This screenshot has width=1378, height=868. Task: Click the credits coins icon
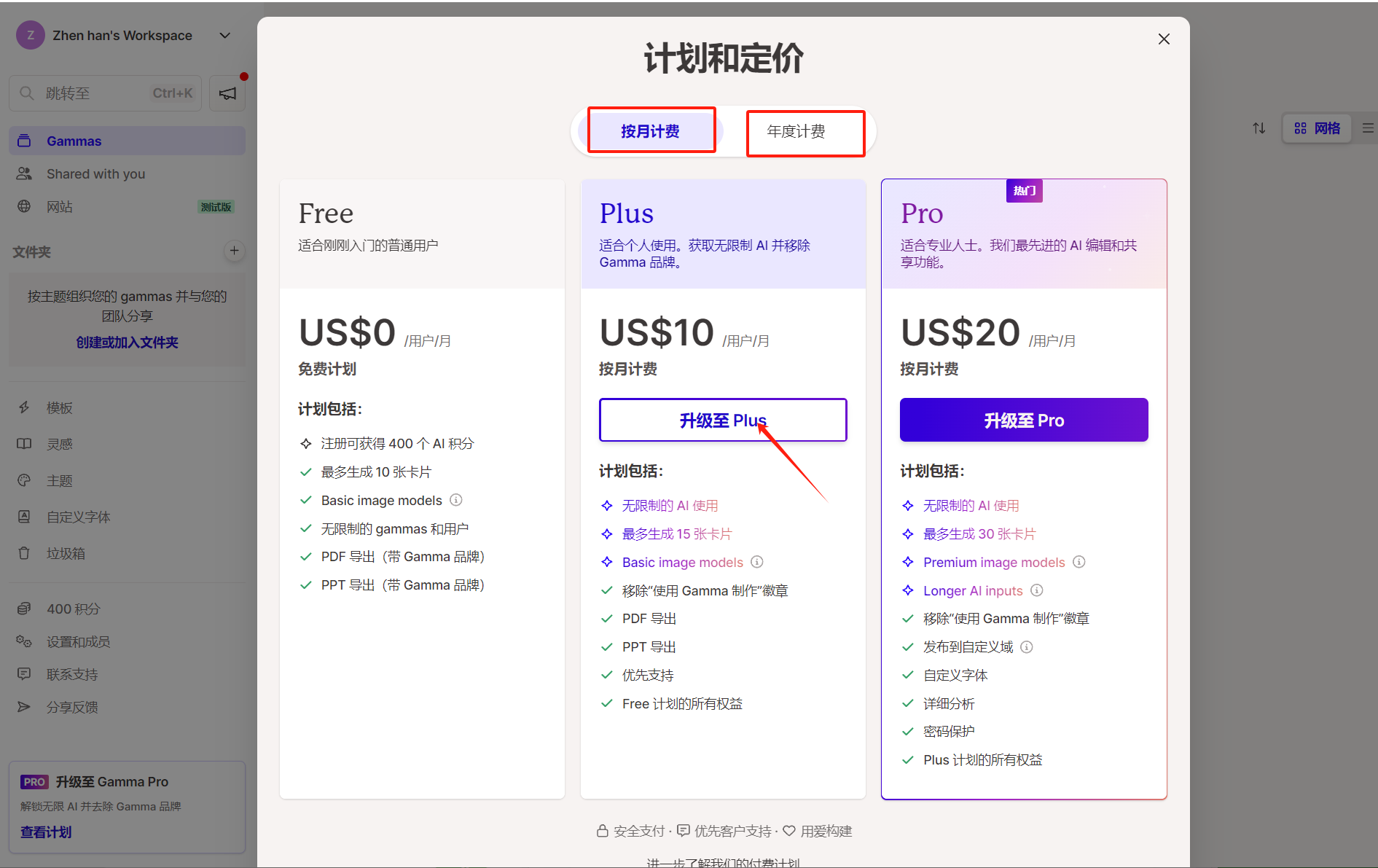click(24, 608)
